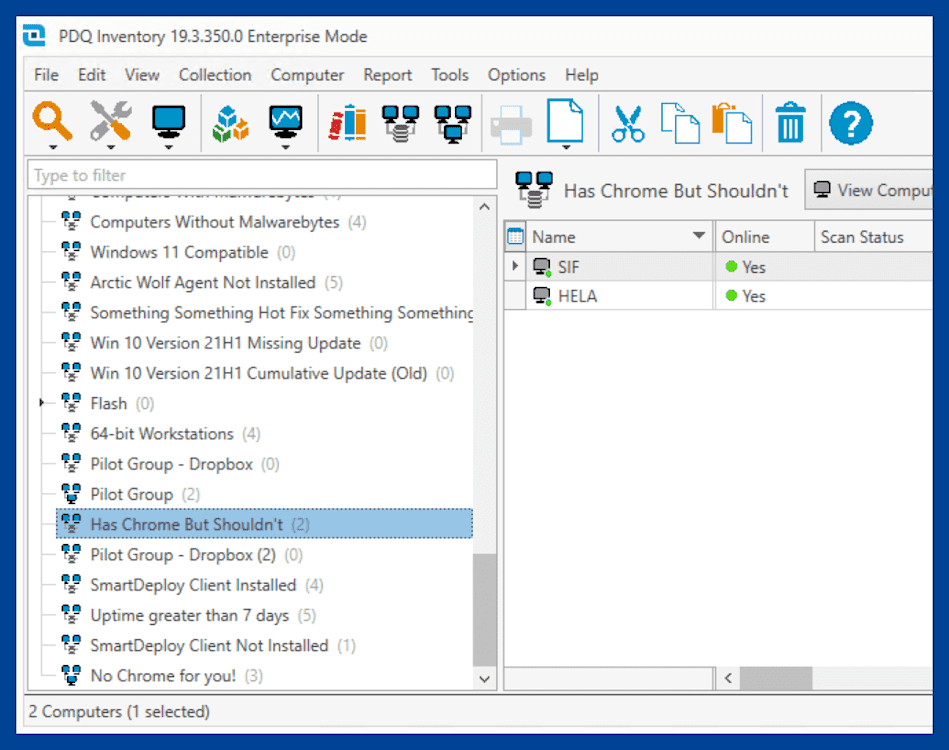Image resolution: width=949 pixels, height=750 pixels.
Task: Open the Computer menu
Action: pos(307,75)
